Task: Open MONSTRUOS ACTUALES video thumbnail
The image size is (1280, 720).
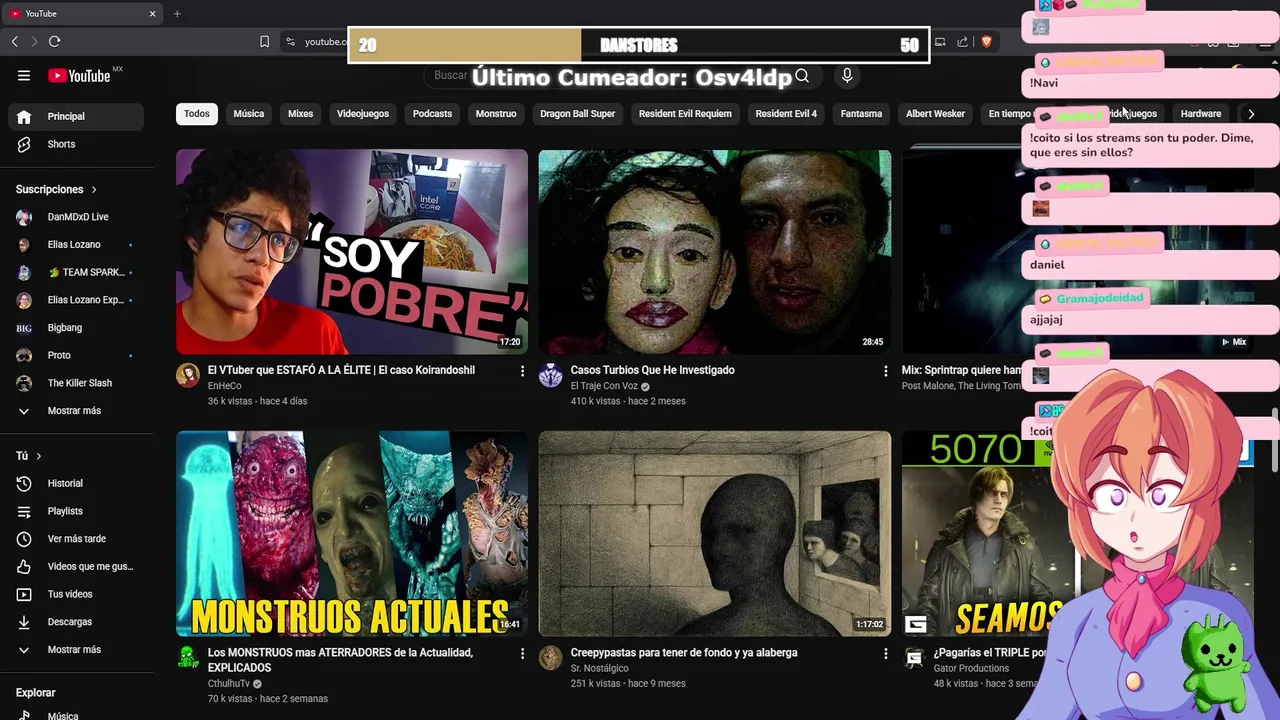Action: [x=352, y=534]
